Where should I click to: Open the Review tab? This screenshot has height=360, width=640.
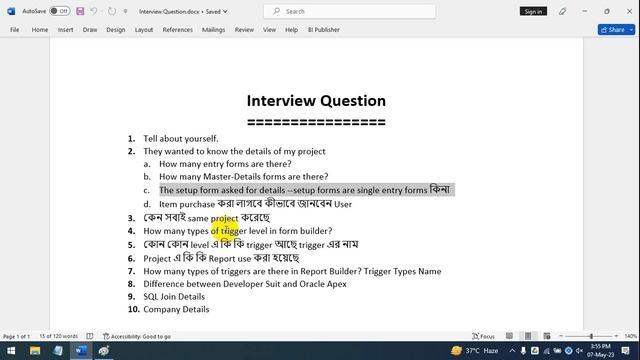(x=244, y=30)
